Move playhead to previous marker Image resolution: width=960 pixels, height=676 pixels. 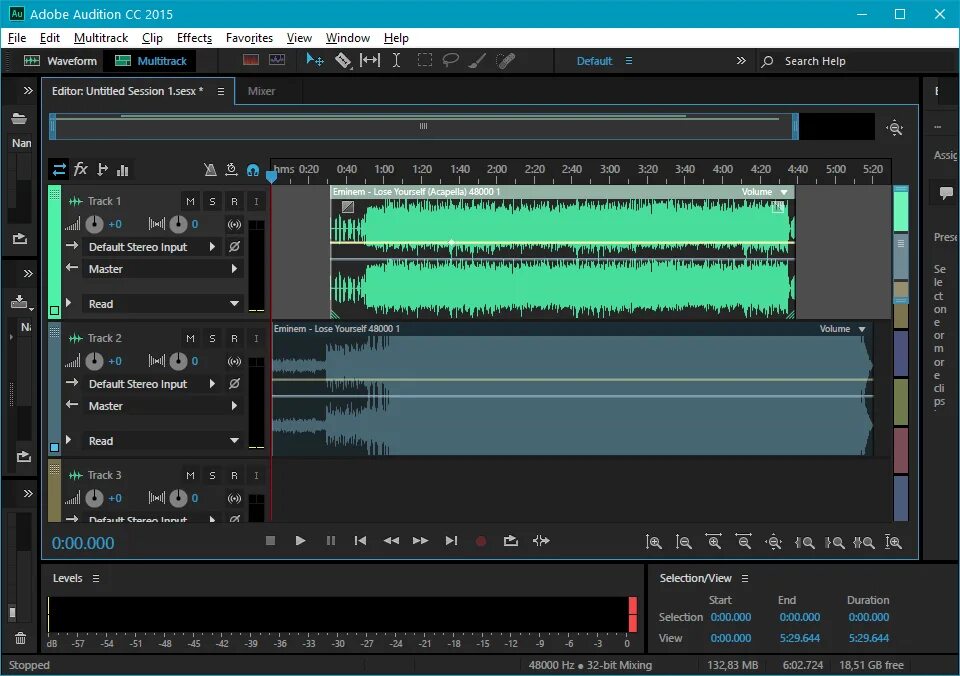point(361,541)
